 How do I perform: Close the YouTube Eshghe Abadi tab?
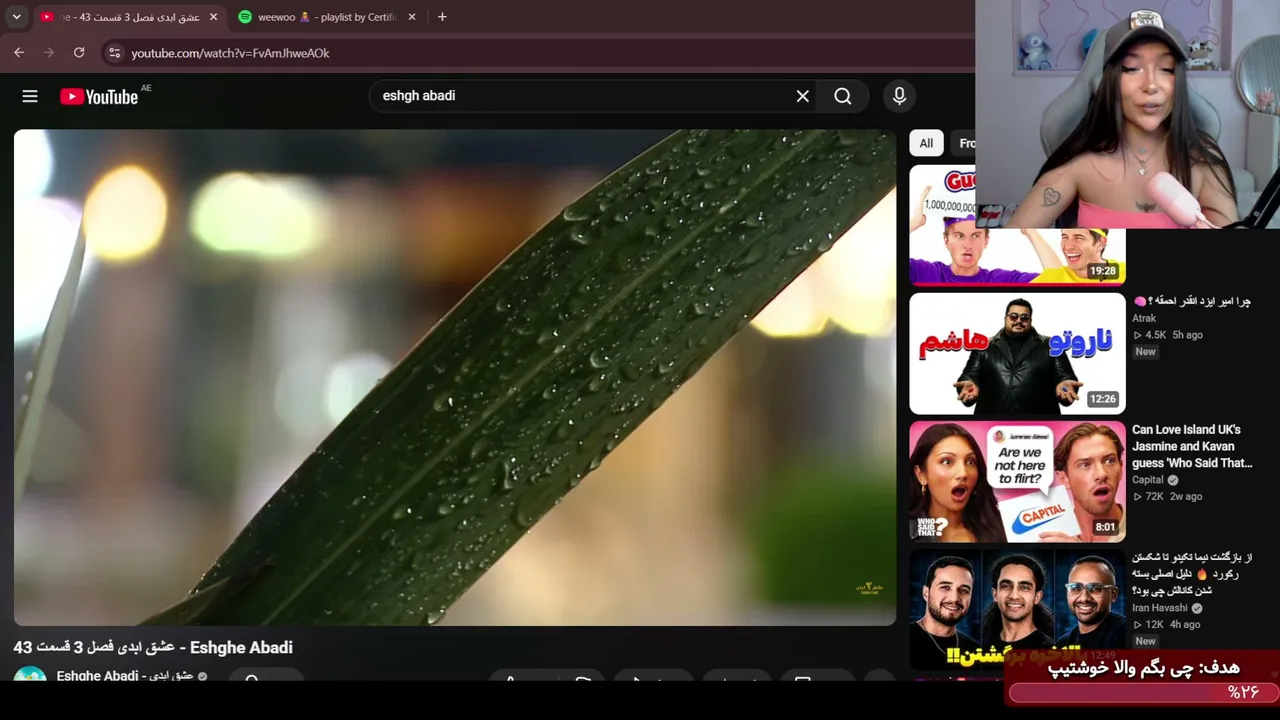(213, 17)
